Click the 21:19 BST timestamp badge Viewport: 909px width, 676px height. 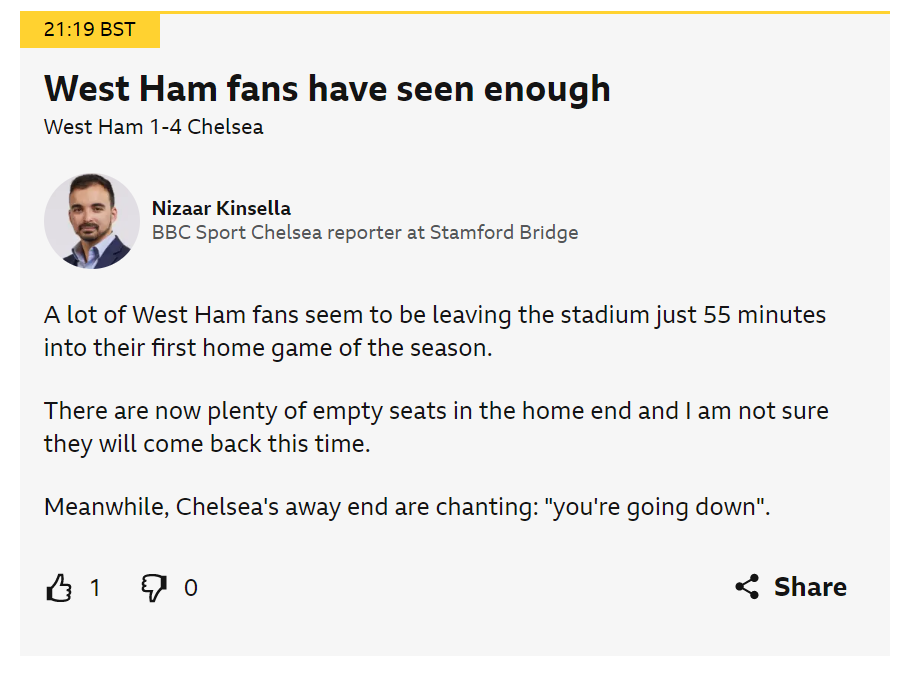tap(90, 30)
